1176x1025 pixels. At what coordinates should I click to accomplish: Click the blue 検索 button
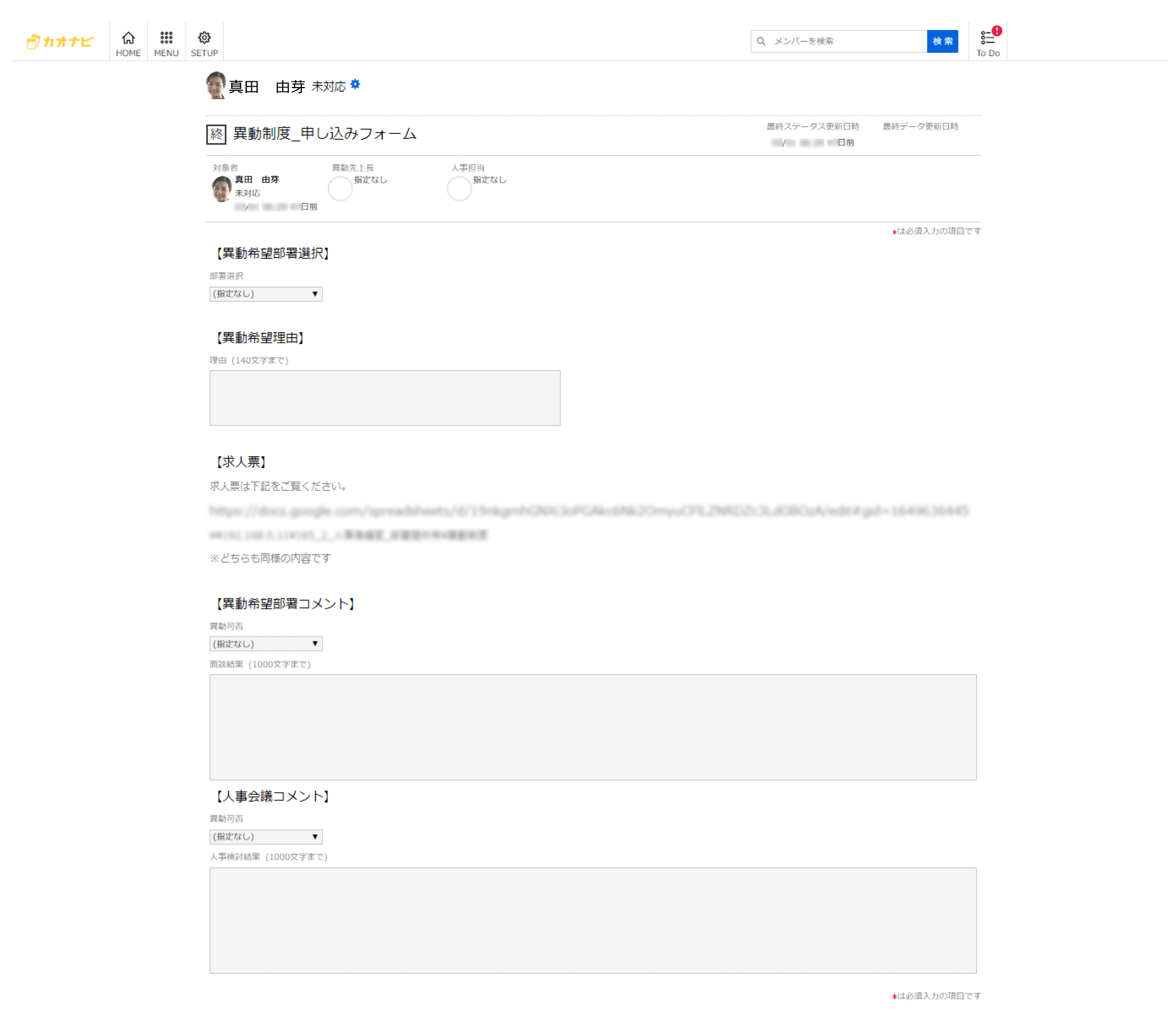point(943,41)
